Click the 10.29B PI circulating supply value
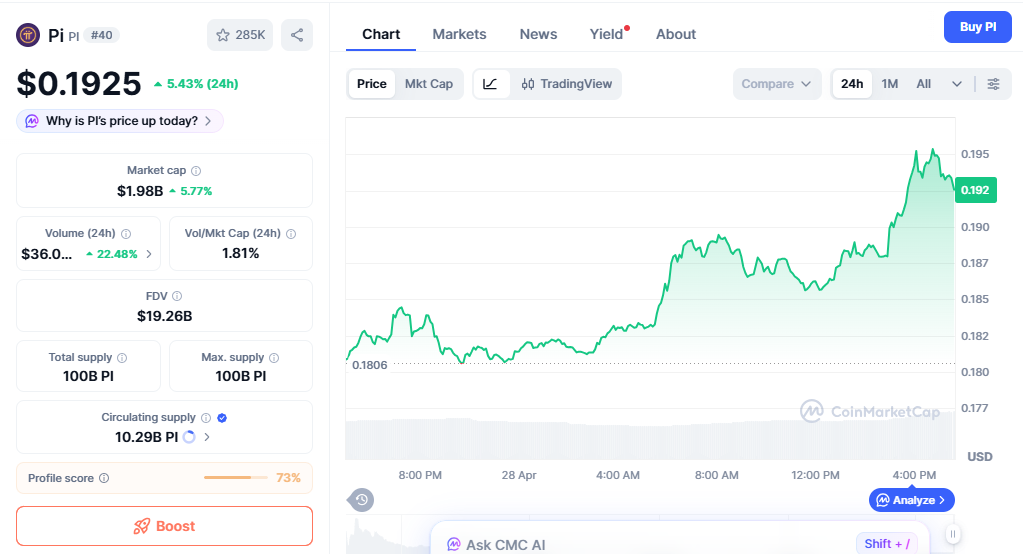The height and width of the screenshot is (554, 1023). [147, 437]
